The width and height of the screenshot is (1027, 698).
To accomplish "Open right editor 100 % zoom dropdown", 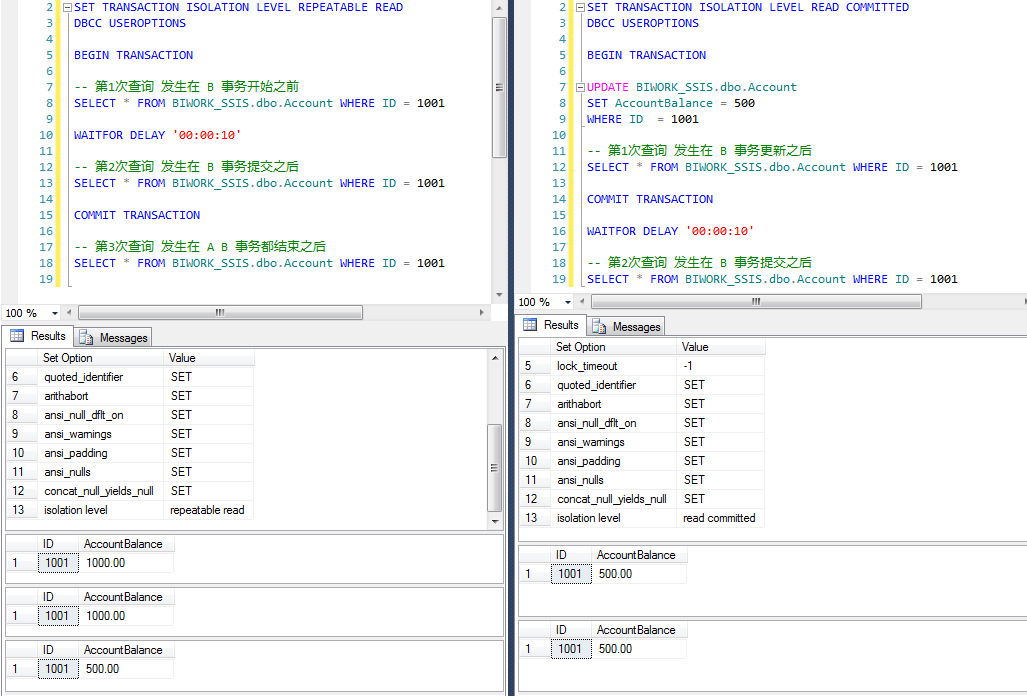I will (568, 302).
